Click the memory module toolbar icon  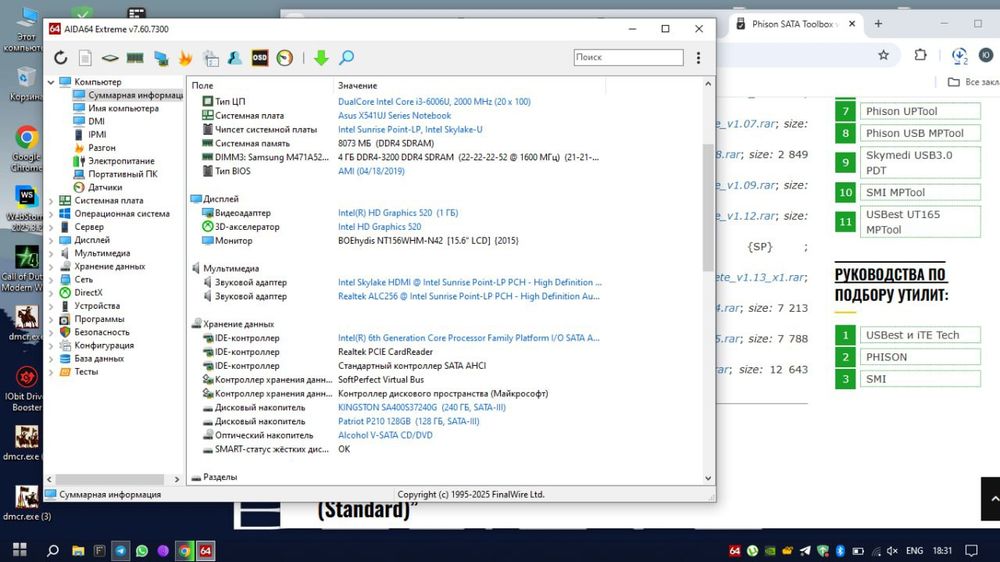pos(135,58)
